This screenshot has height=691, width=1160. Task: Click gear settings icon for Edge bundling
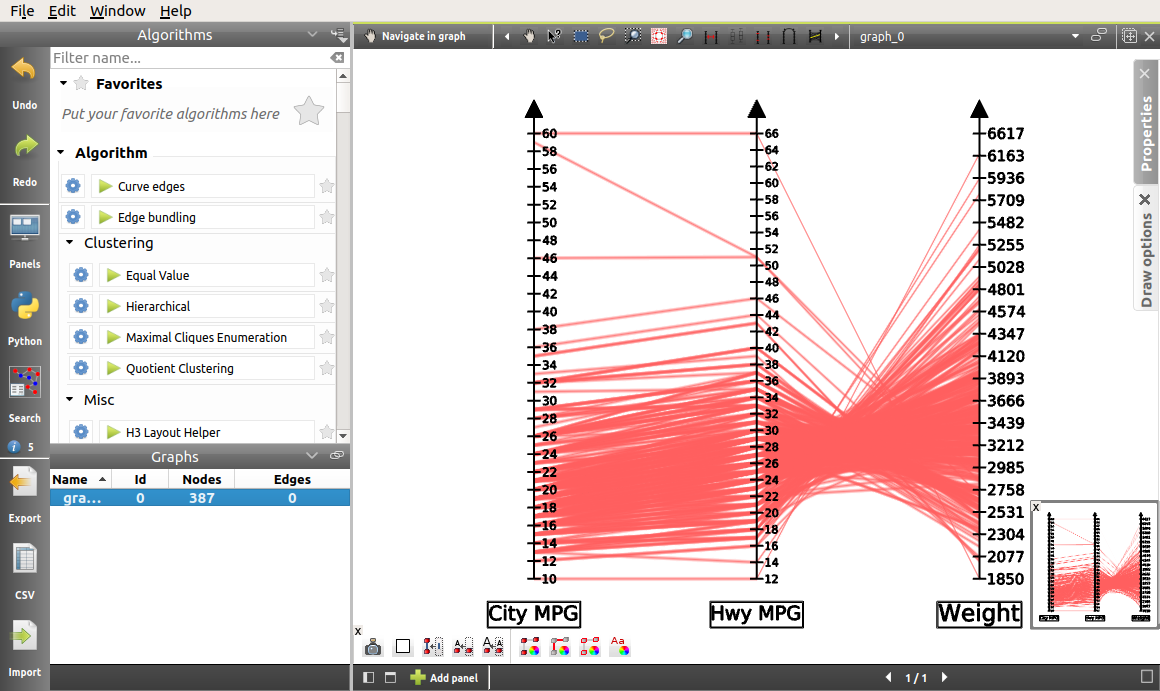coord(73,217)
